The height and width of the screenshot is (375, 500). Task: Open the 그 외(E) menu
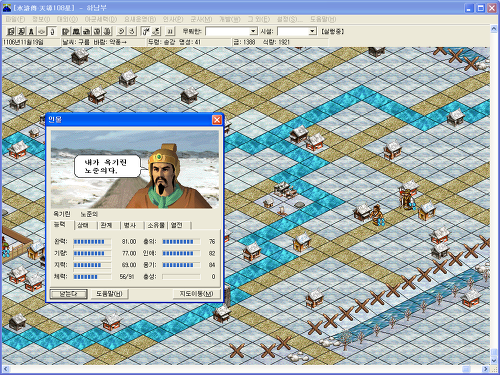(x=259, y=19)
